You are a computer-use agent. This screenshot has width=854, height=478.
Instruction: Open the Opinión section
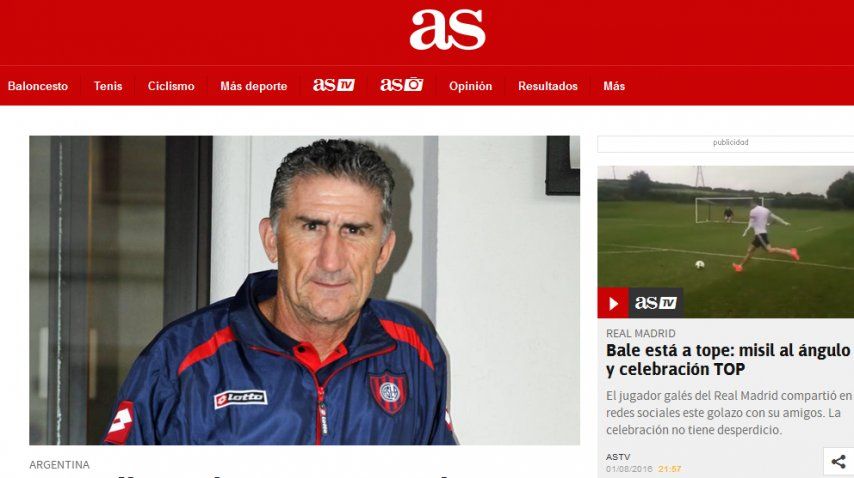[470, 86]
